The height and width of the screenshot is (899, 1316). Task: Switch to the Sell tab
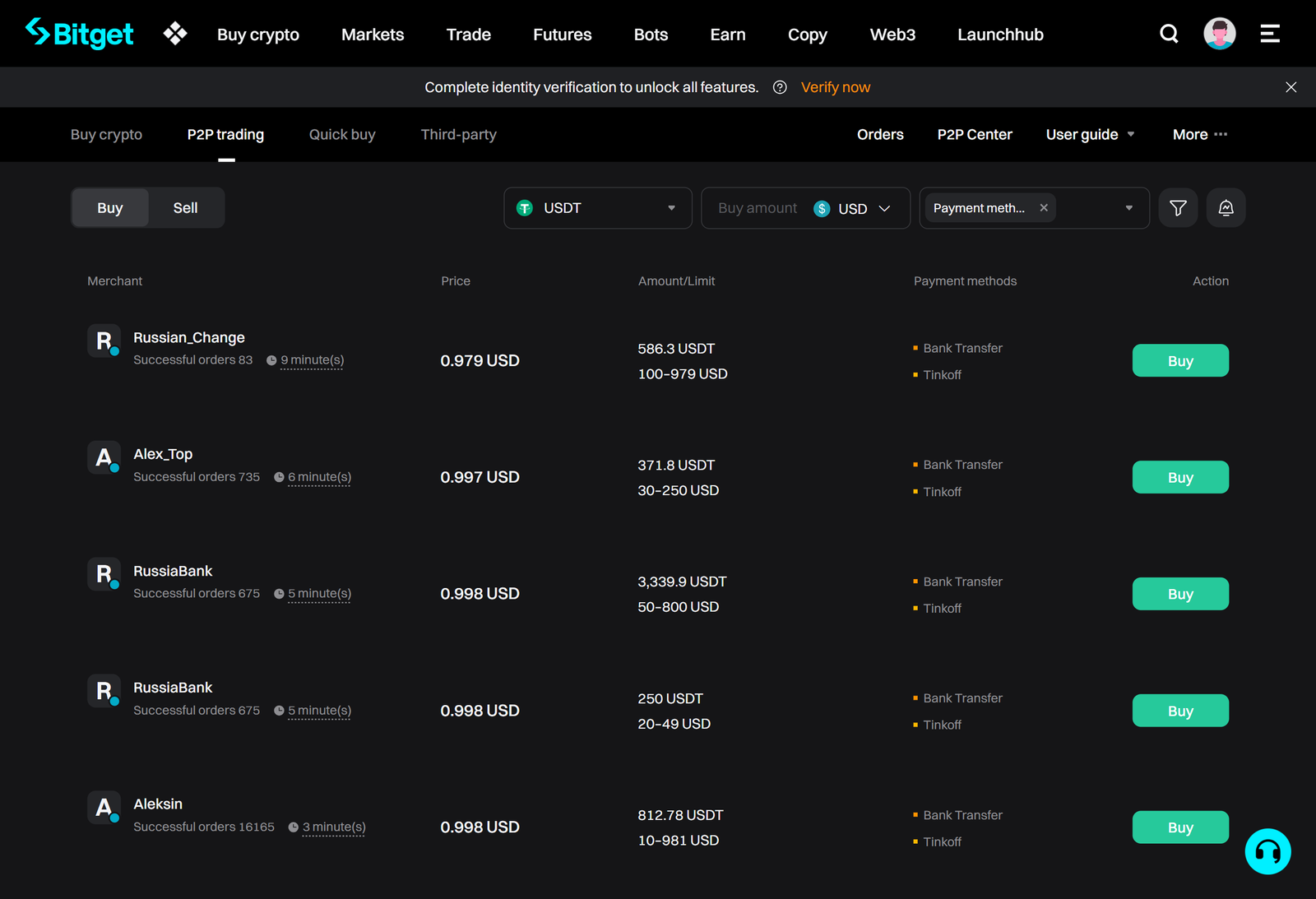(185, 207)
